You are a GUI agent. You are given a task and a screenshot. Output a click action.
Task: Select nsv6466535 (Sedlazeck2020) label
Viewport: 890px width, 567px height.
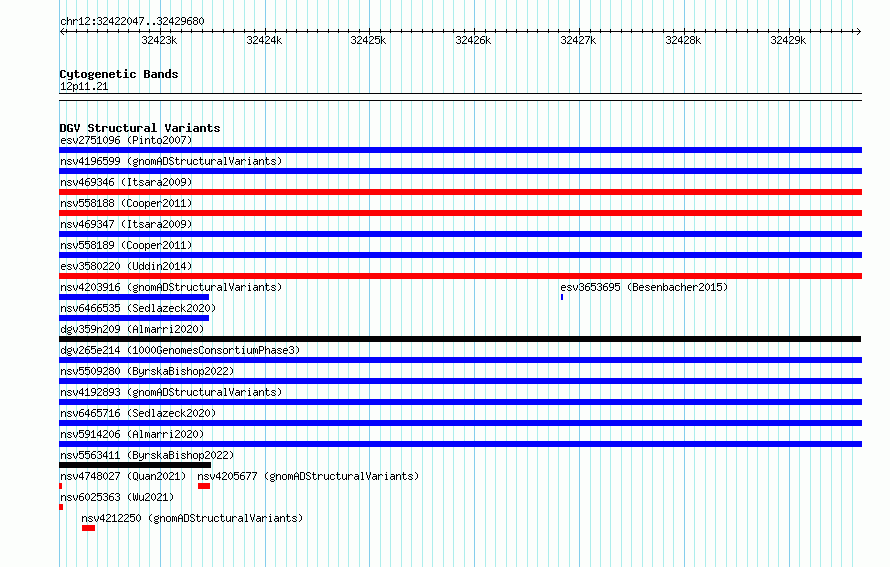click(138, 308)
